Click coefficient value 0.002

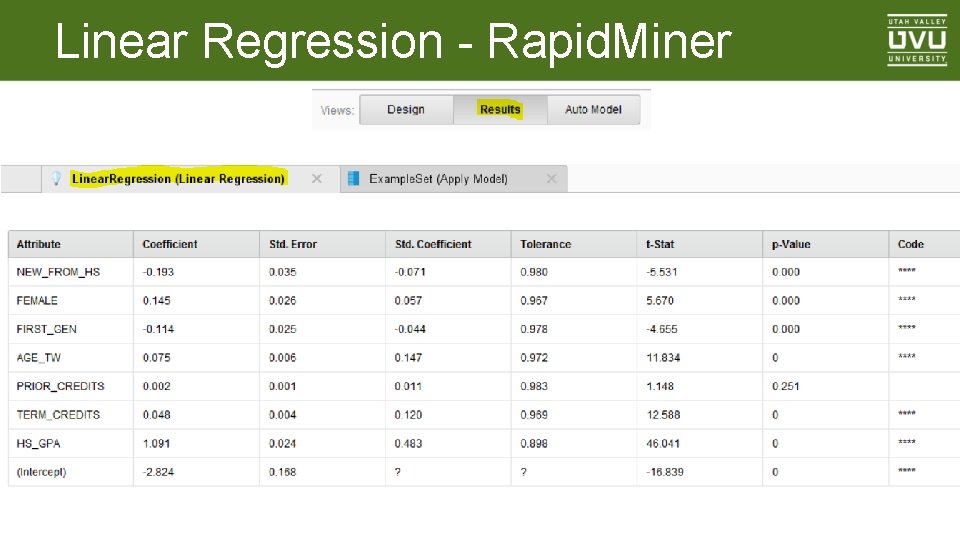[x=157, y=386]
